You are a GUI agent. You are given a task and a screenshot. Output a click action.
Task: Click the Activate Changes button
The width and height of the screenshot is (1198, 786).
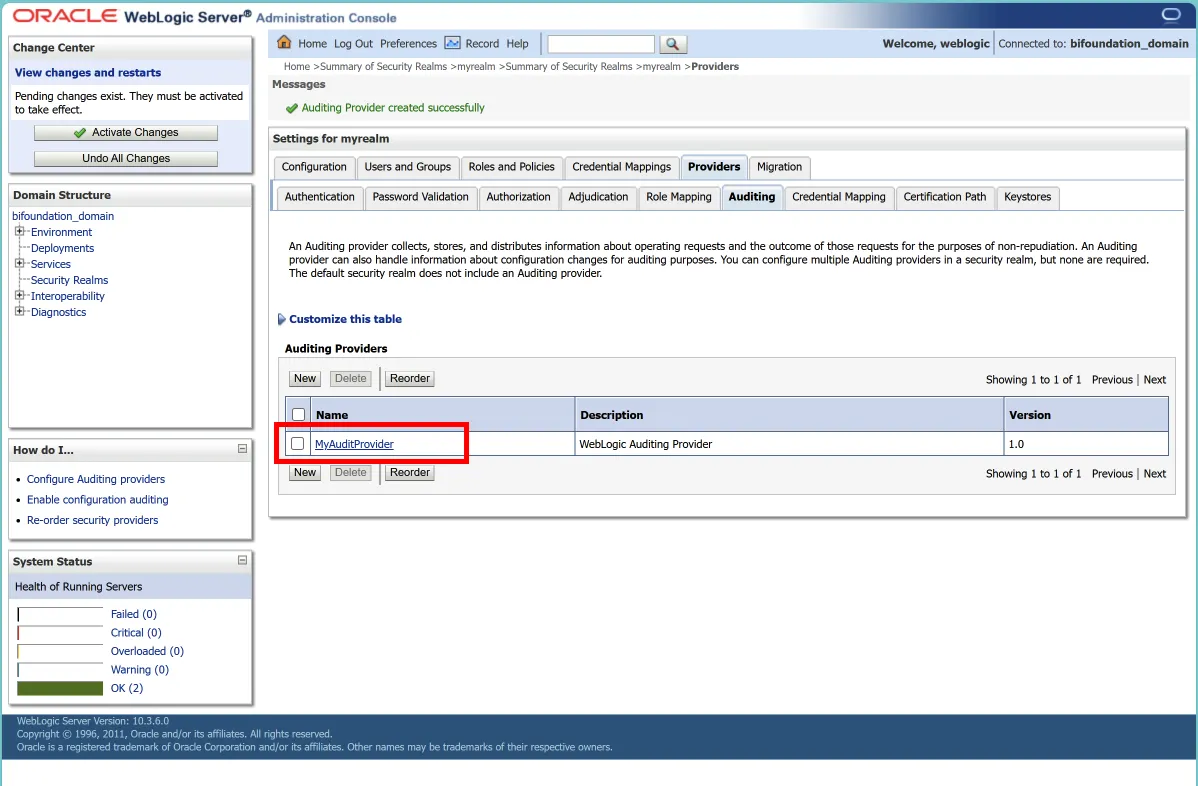(x=126, y=133)
